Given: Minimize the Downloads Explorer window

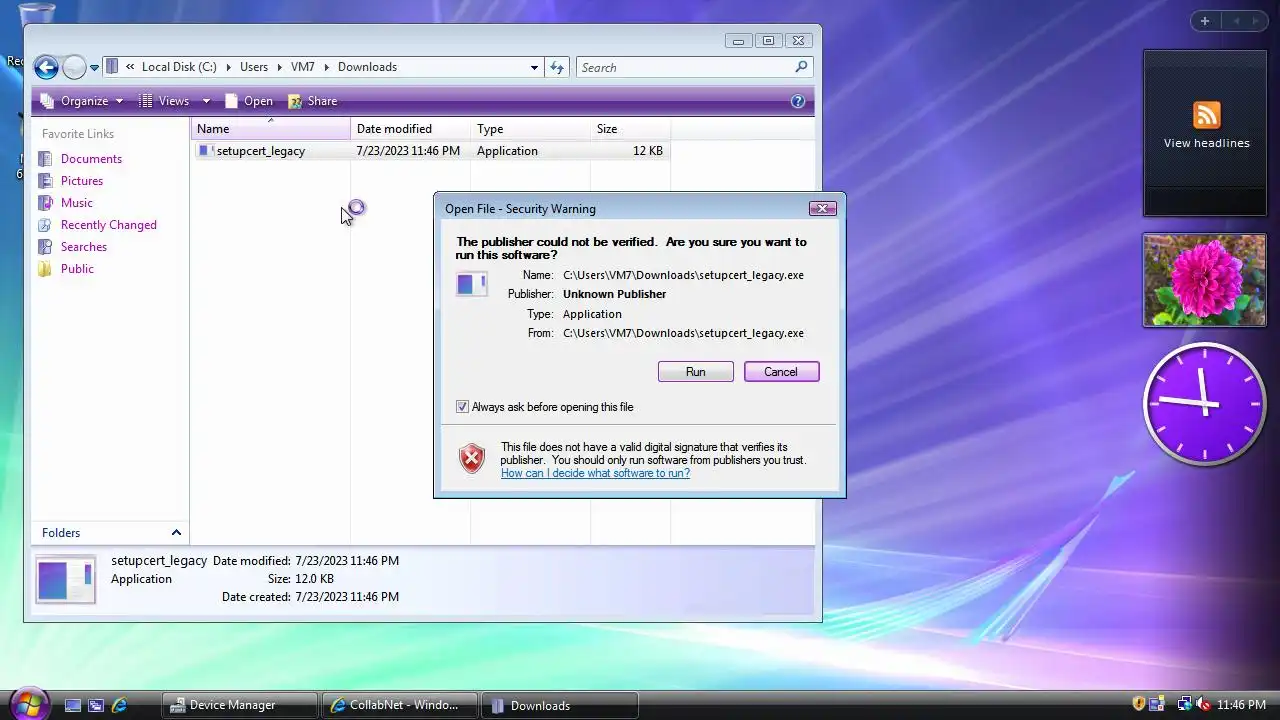Looking at the screenshot, I should (x=738, y=41).
